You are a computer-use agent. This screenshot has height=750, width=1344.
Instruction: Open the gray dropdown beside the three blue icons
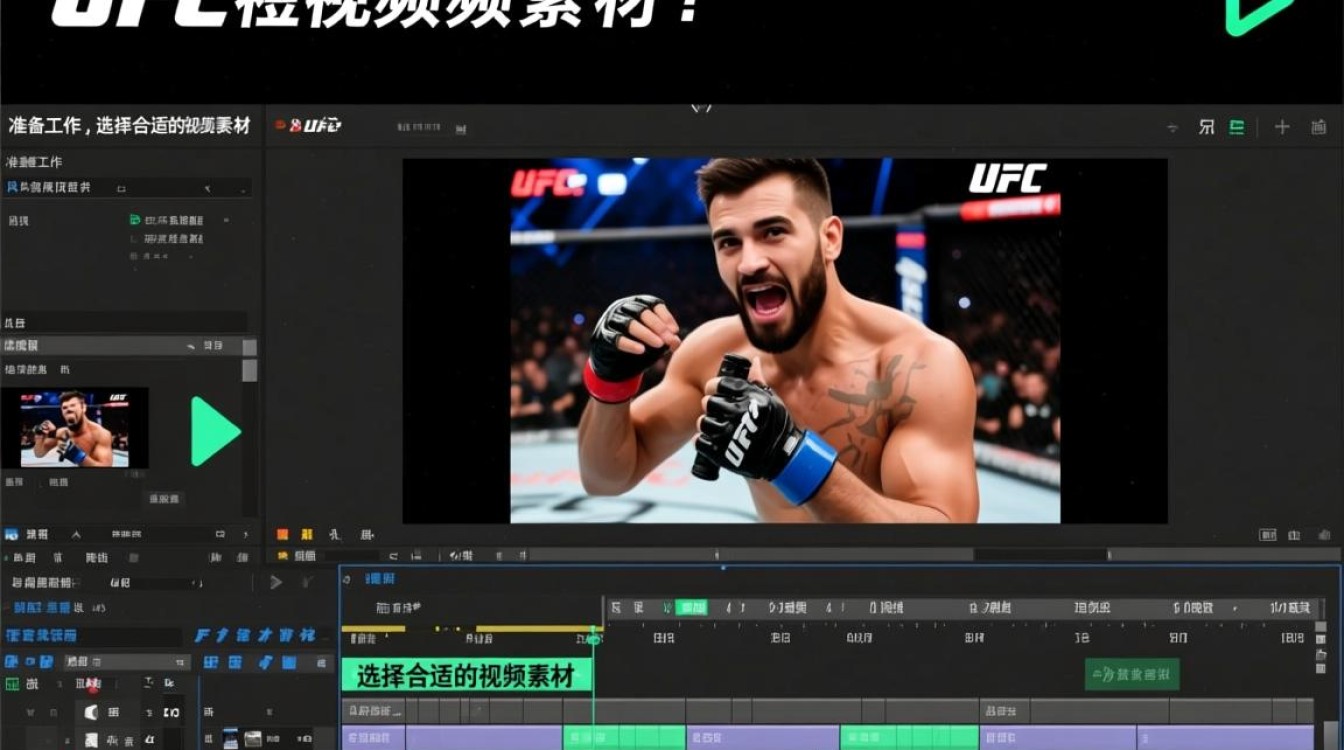click(126, 662)
